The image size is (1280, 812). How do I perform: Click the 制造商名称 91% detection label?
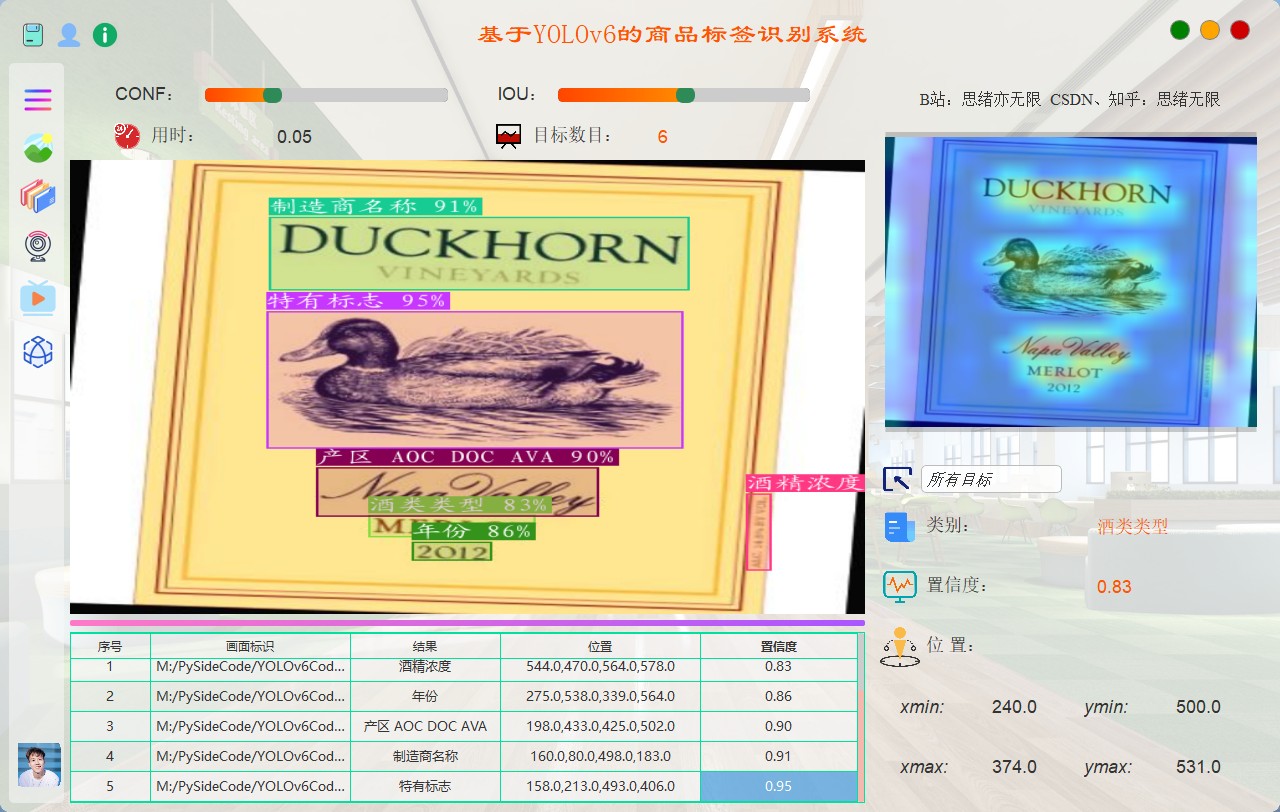click(375, 206)
